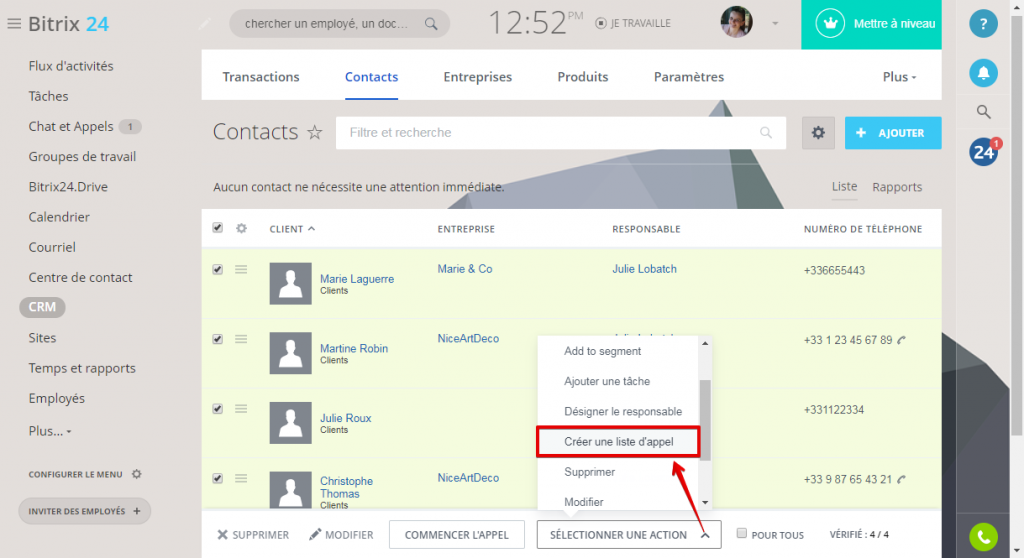Open notifications bell icon
This screenshot has height=558, width=1024.
[x=983, y=73]
